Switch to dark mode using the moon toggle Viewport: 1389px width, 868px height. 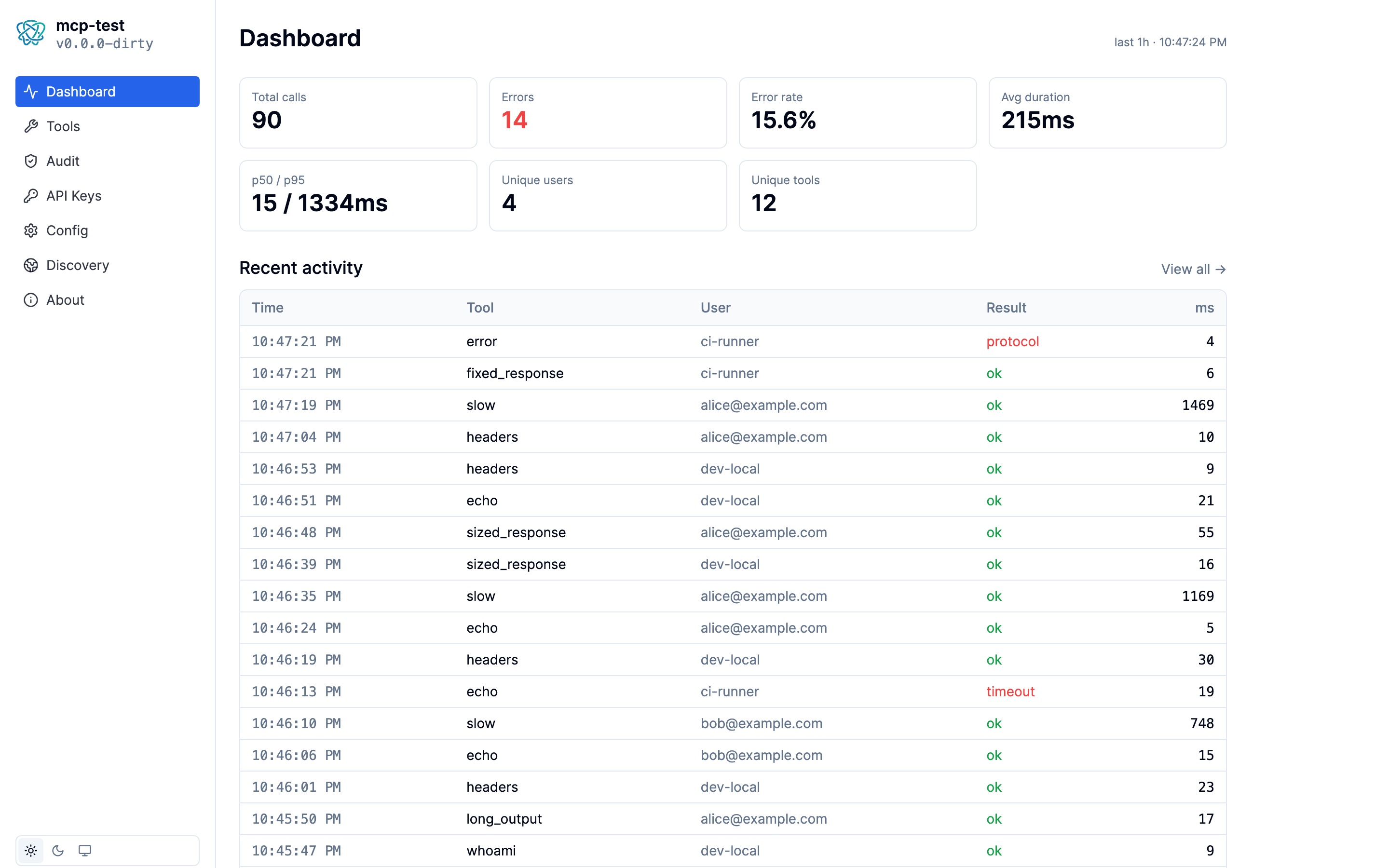pos(58,850)
